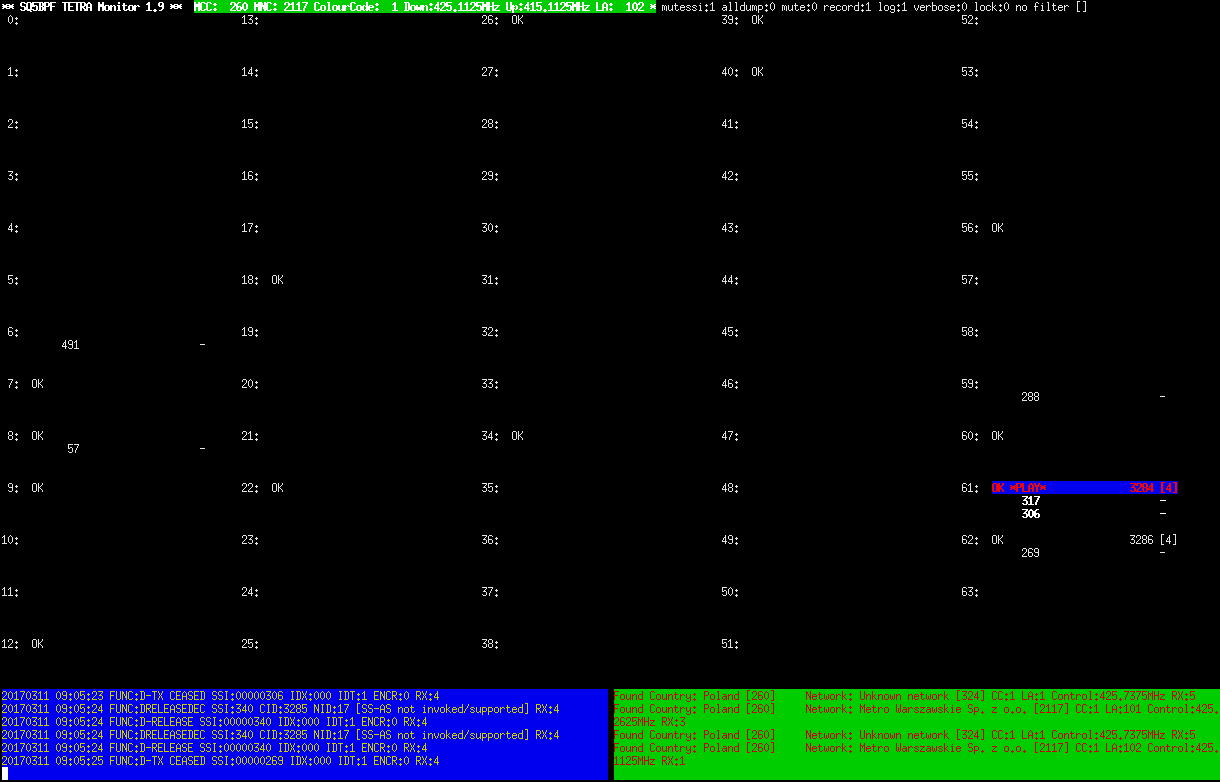Toggle the log:1 flag

click(893, 7)
